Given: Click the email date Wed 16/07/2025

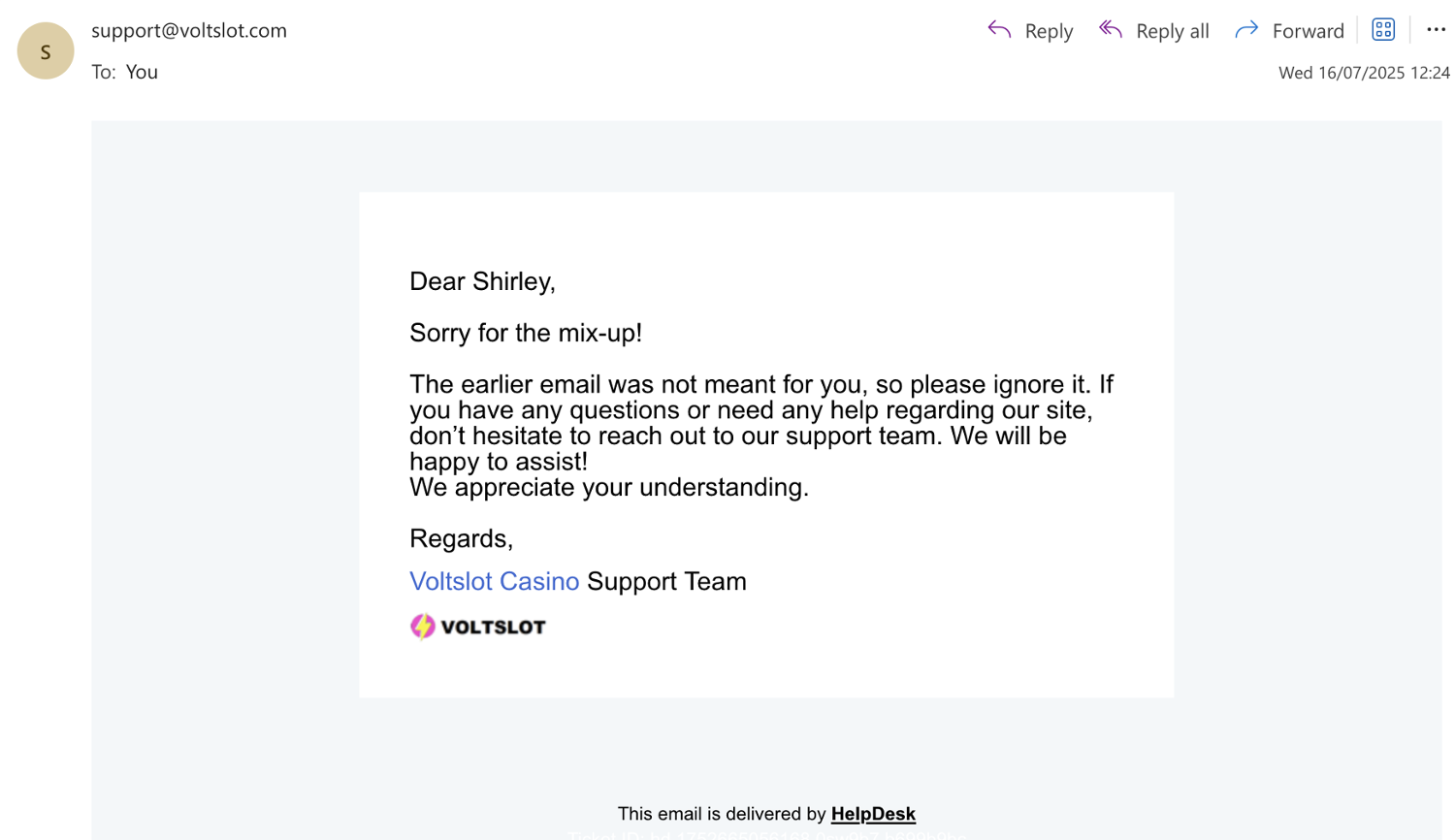Looking at the screenshot, I should tap(1363, 73).
